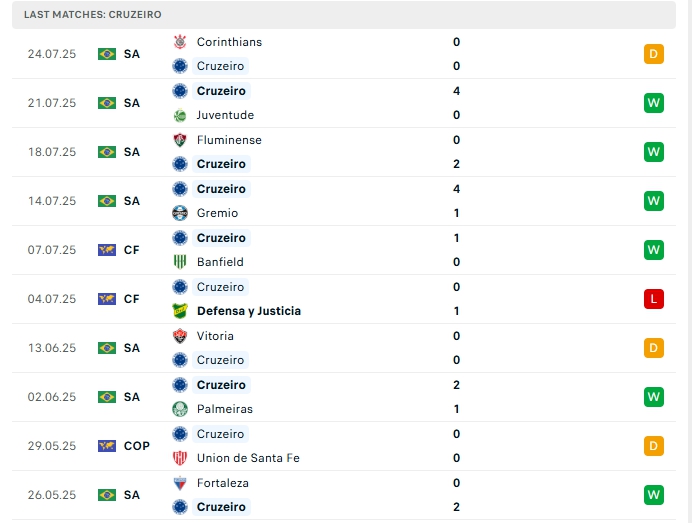Open the Union de Santa Fe link
The width and height of the screenshot is (692, 523).
coord(248,458)
